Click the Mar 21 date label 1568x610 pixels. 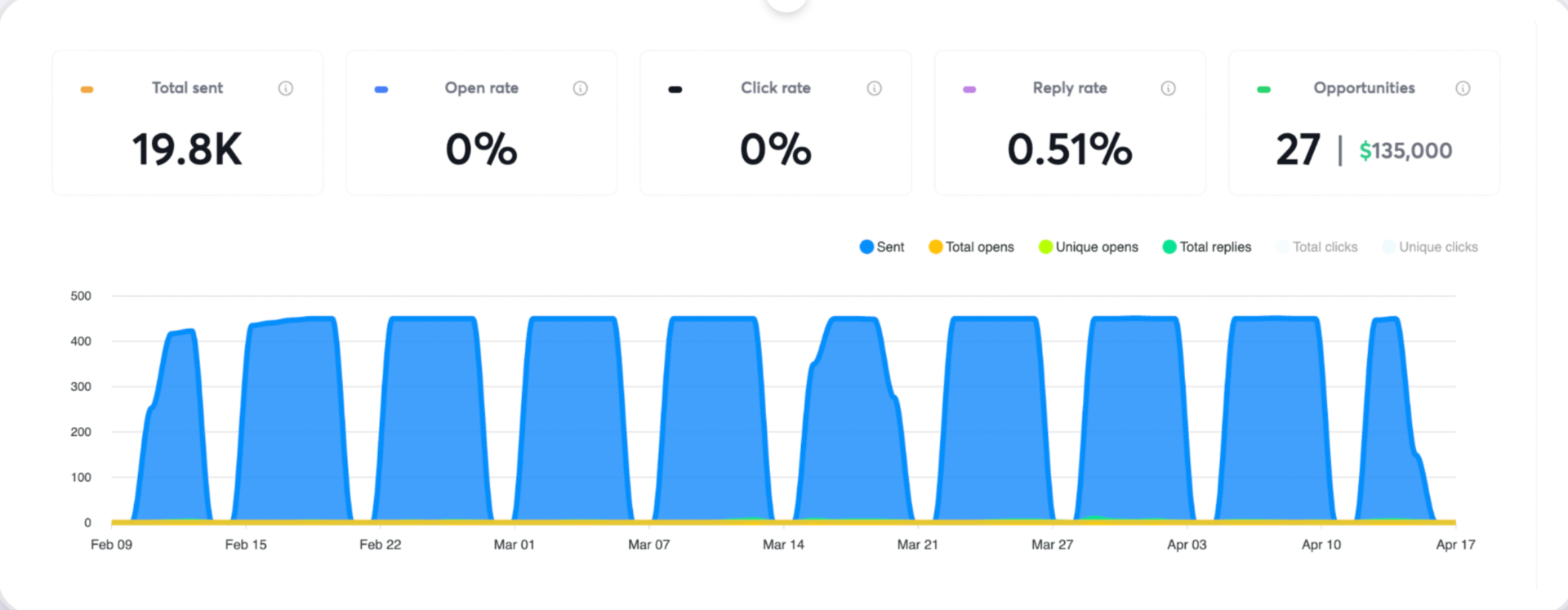pos(918,545)
